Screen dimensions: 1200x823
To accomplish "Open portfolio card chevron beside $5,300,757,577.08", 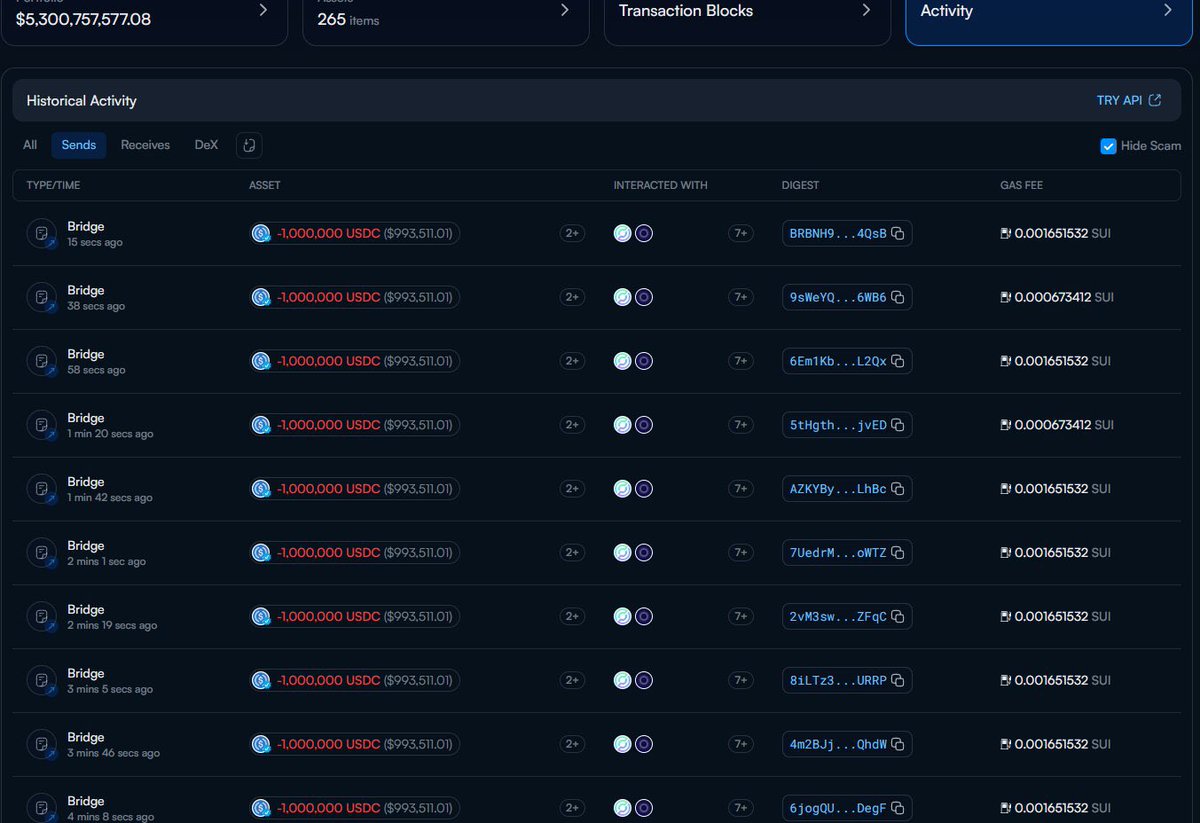I will tap(263, 10).
